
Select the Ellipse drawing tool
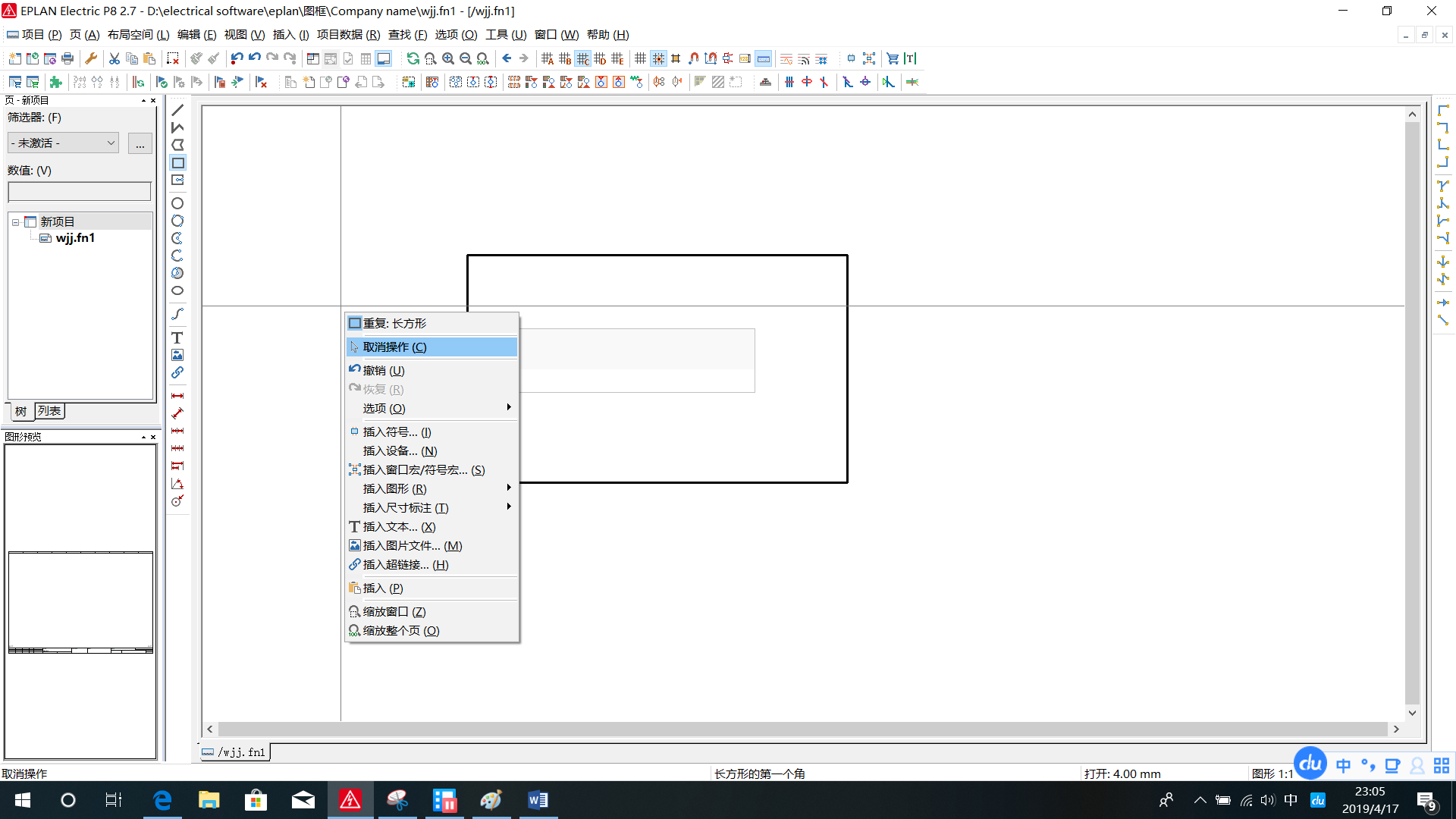tap(177, 290)
